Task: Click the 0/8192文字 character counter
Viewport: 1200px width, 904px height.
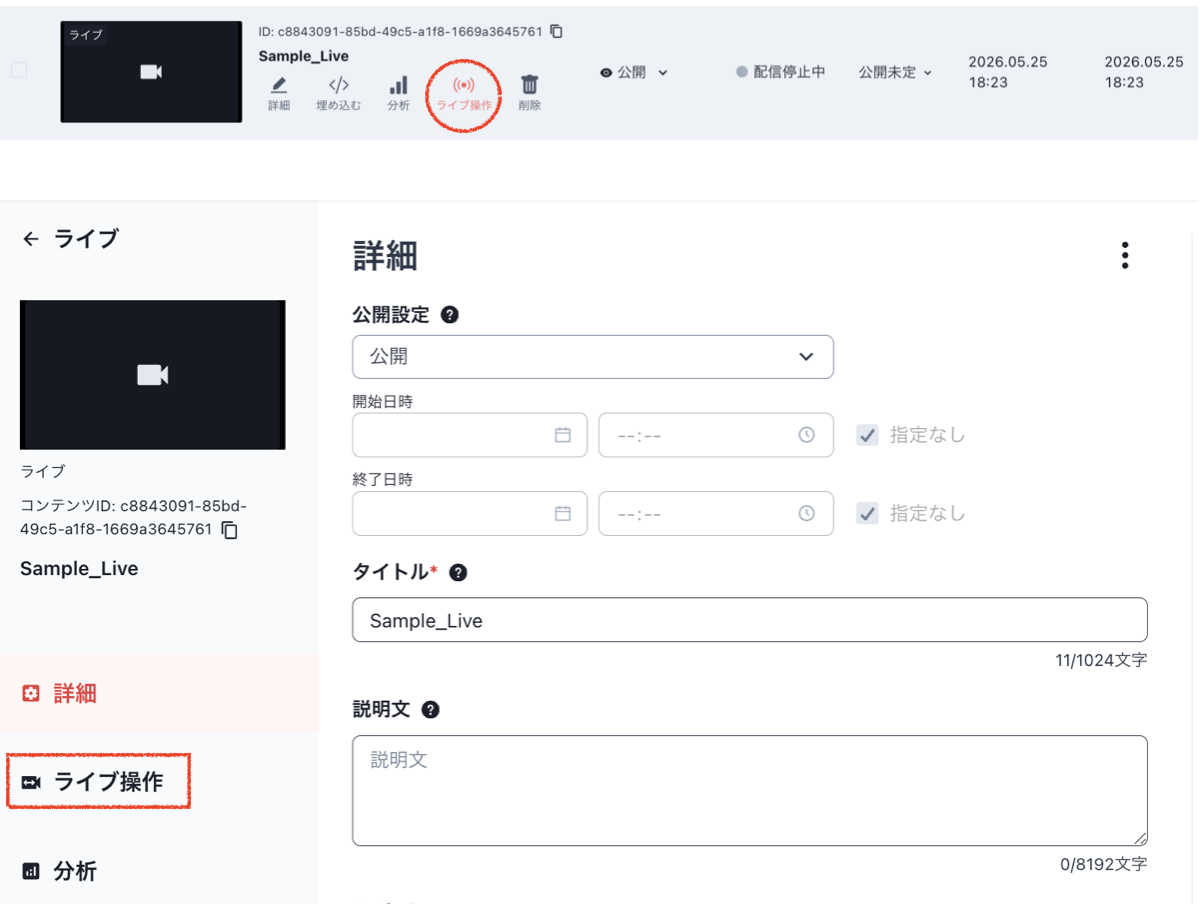Action: click(1104, 864)
